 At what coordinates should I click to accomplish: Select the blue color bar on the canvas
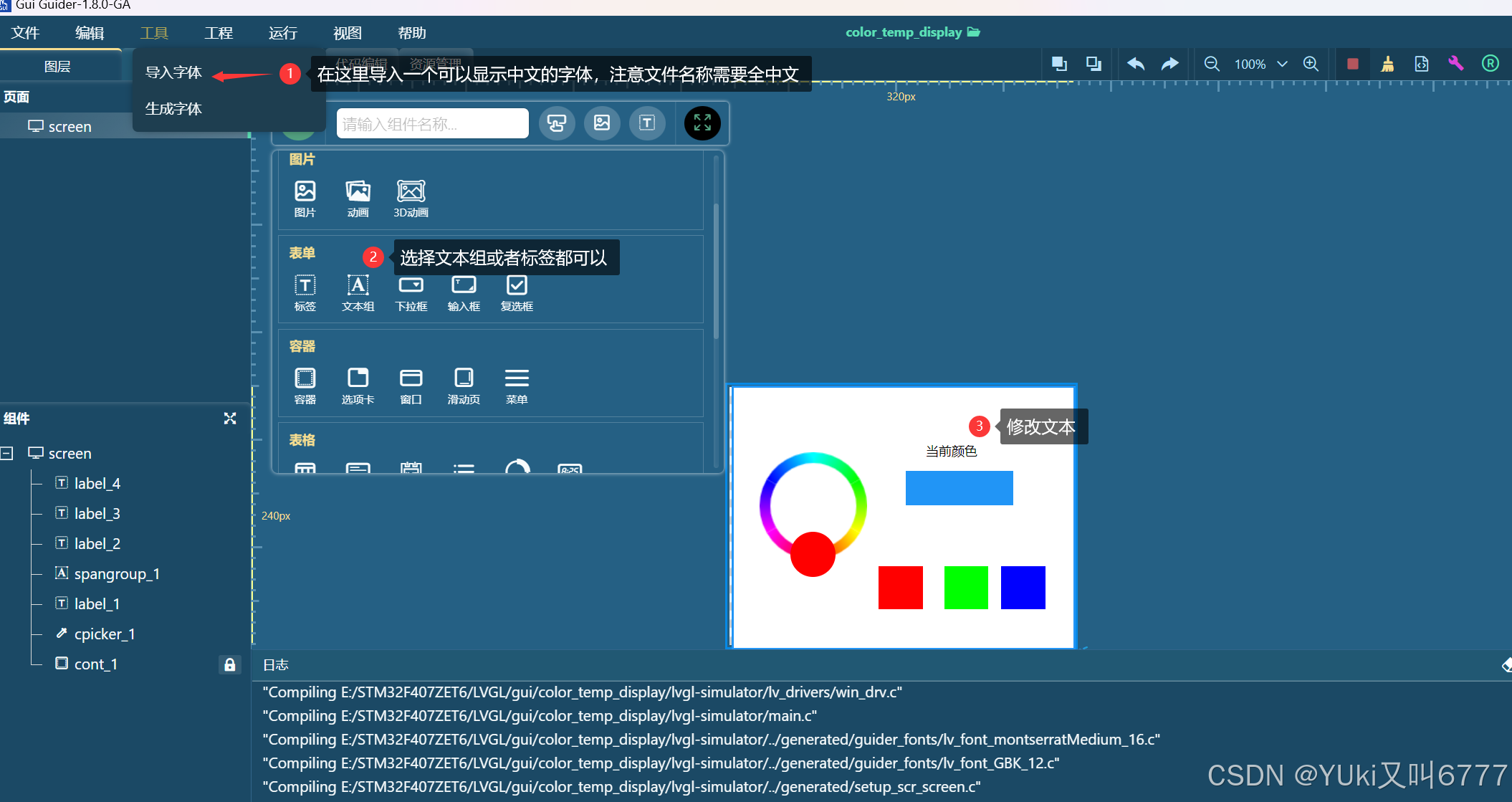(959, 487)
